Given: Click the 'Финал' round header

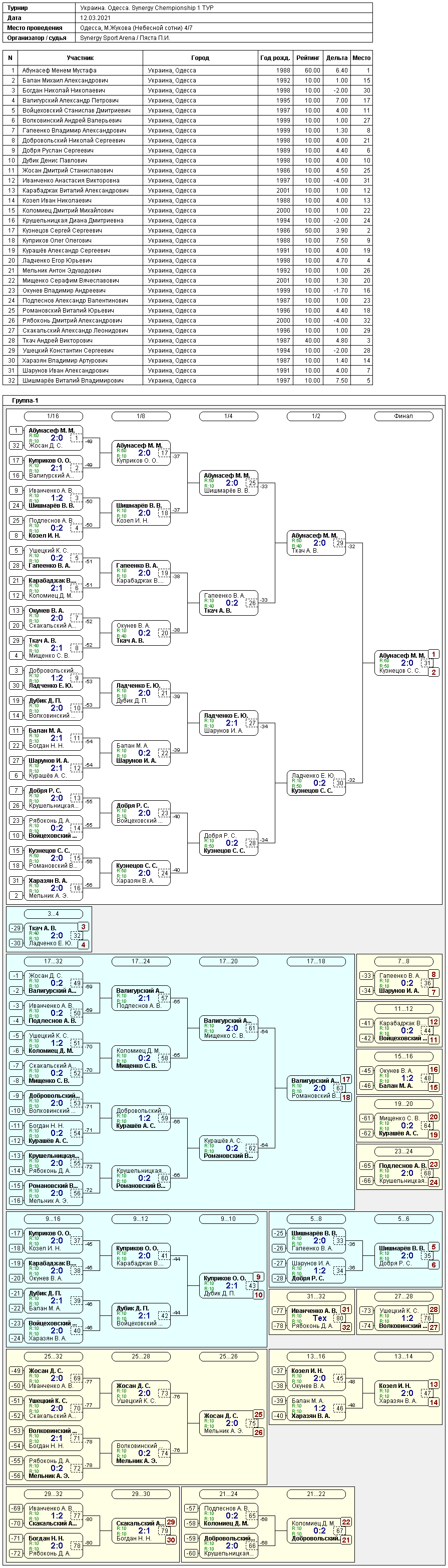Looking at the screenshot, I should (x=403, y=416).
